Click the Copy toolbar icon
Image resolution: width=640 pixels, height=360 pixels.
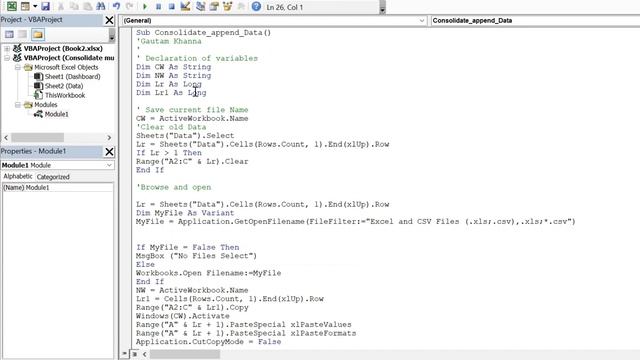74,6
